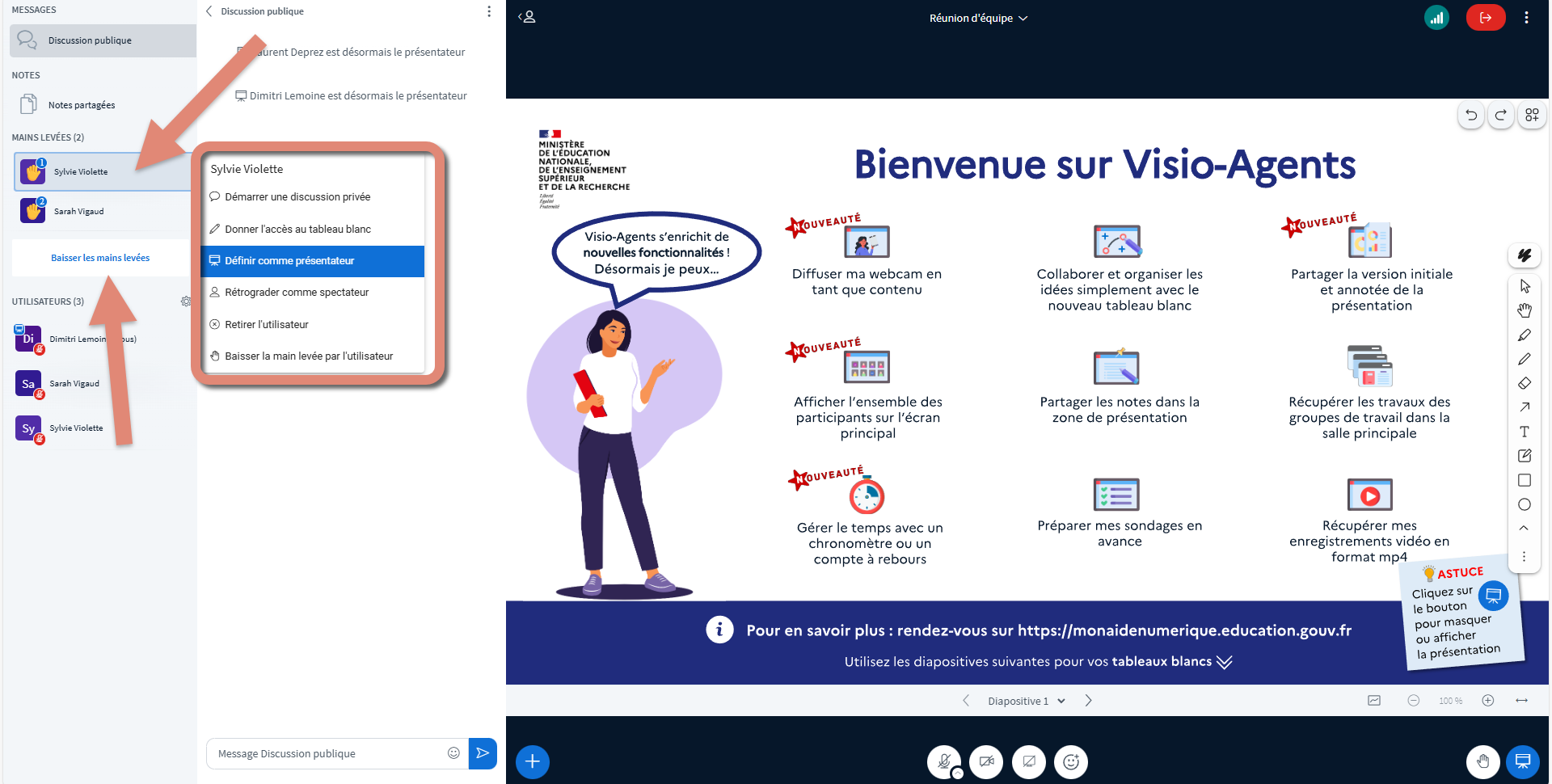Open connection status indicator

tap(1436, 18)
